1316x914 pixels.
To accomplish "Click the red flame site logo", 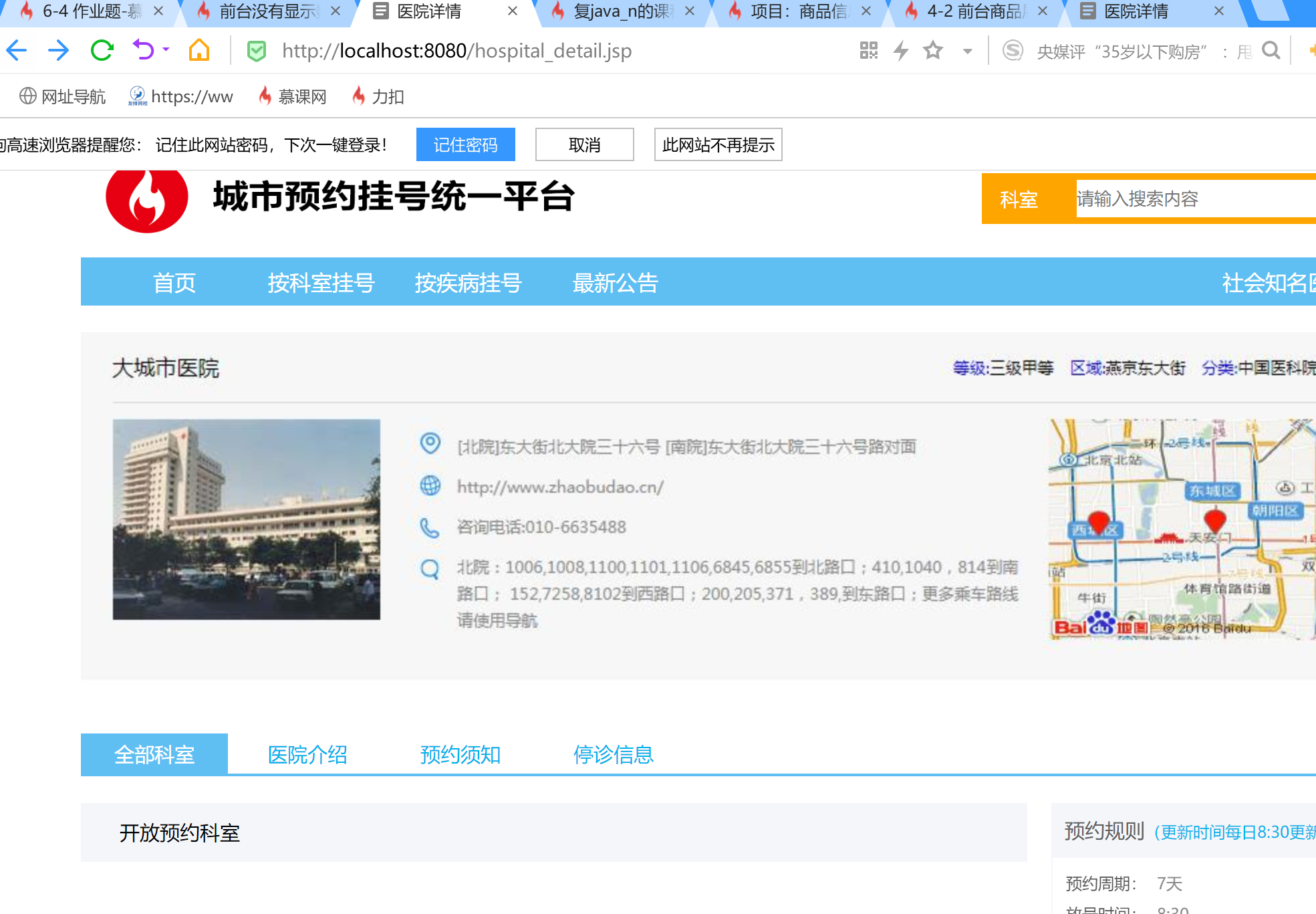I will pyautogui.click(x=147, y=199).
